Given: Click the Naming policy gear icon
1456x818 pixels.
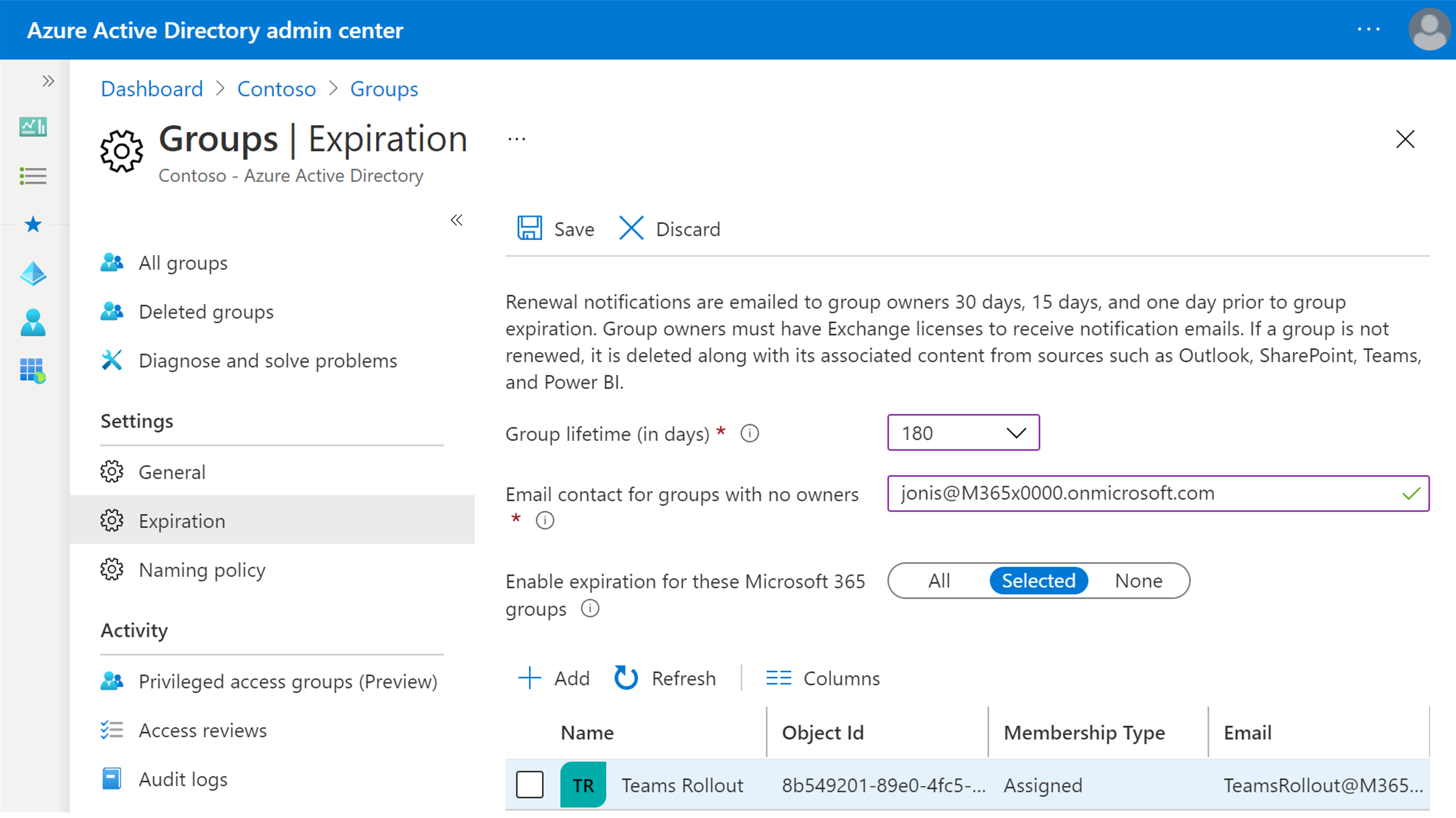Looking at the screenshot, I should 111,569.
